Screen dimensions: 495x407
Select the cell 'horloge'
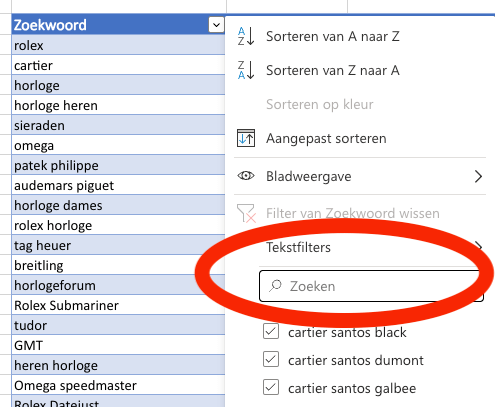click(118, 85)
